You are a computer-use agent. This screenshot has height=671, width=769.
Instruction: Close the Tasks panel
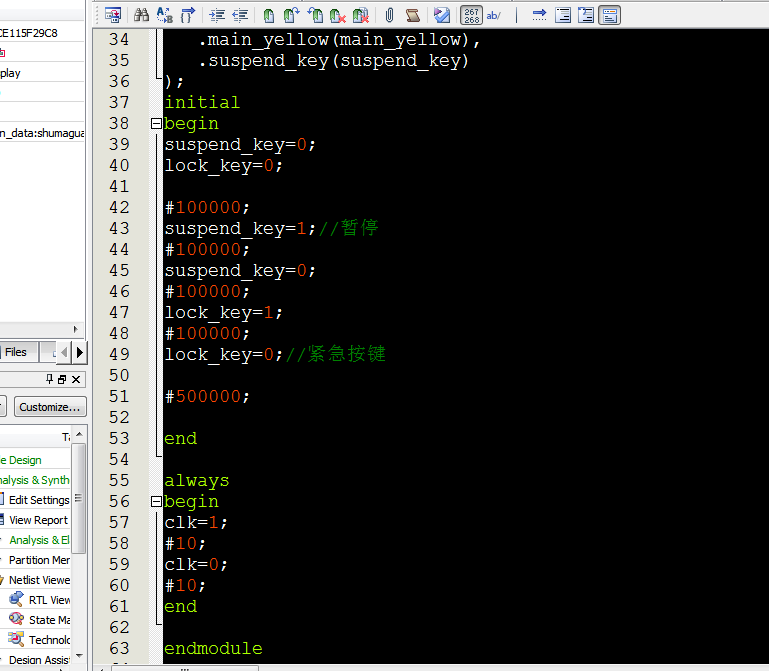pos(76,379)
